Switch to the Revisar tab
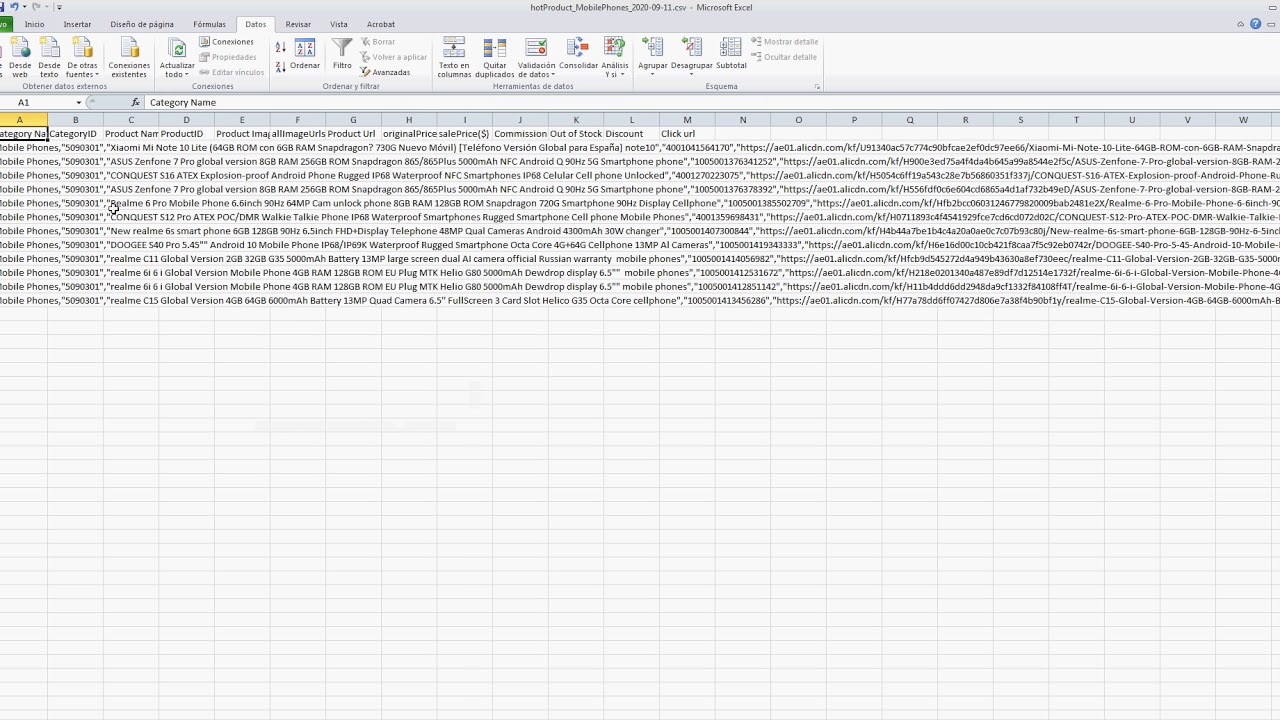The image size is (1280, 720). pos(298,24)
